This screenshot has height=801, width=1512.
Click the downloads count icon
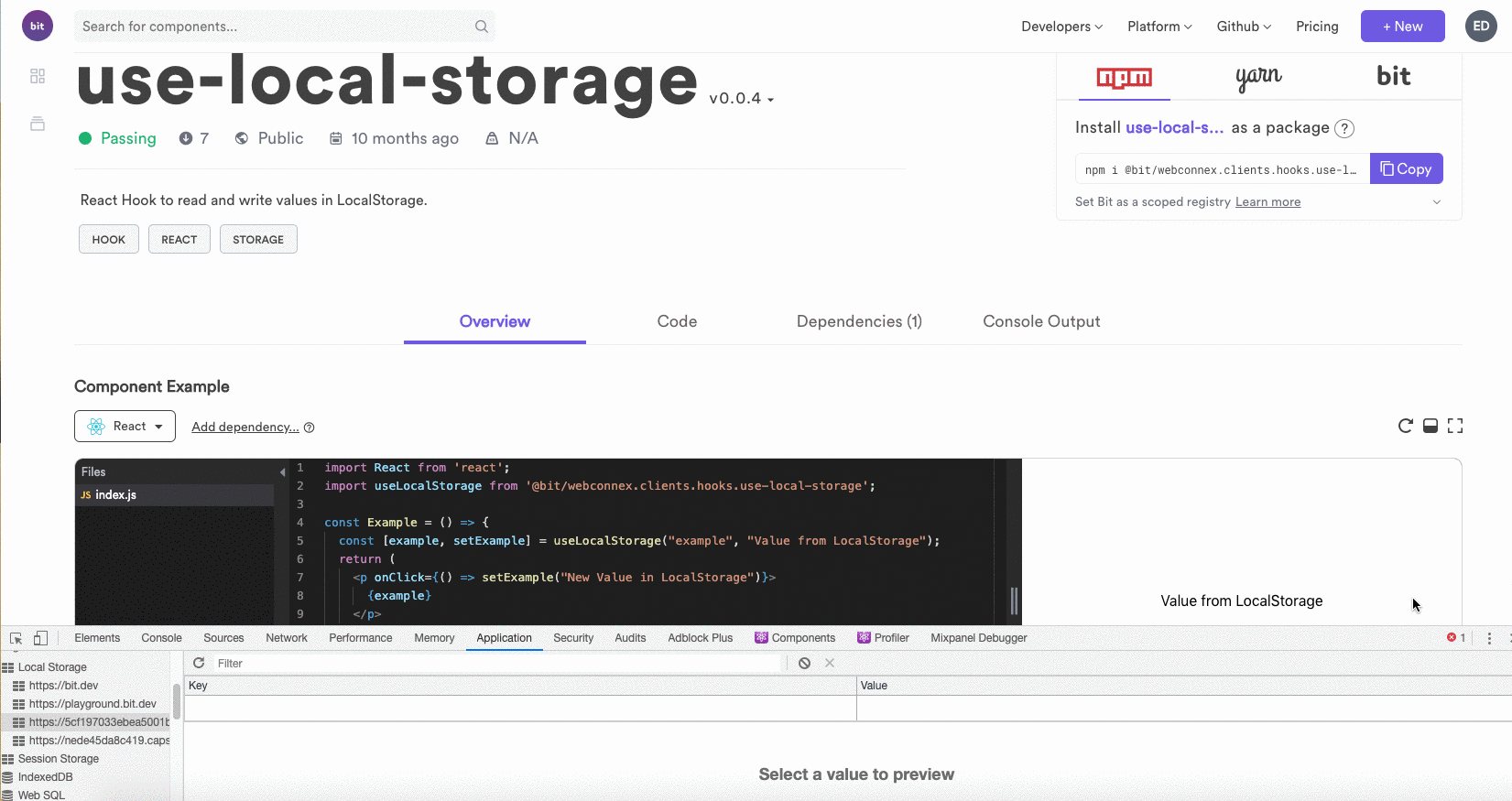coord(186,138)
